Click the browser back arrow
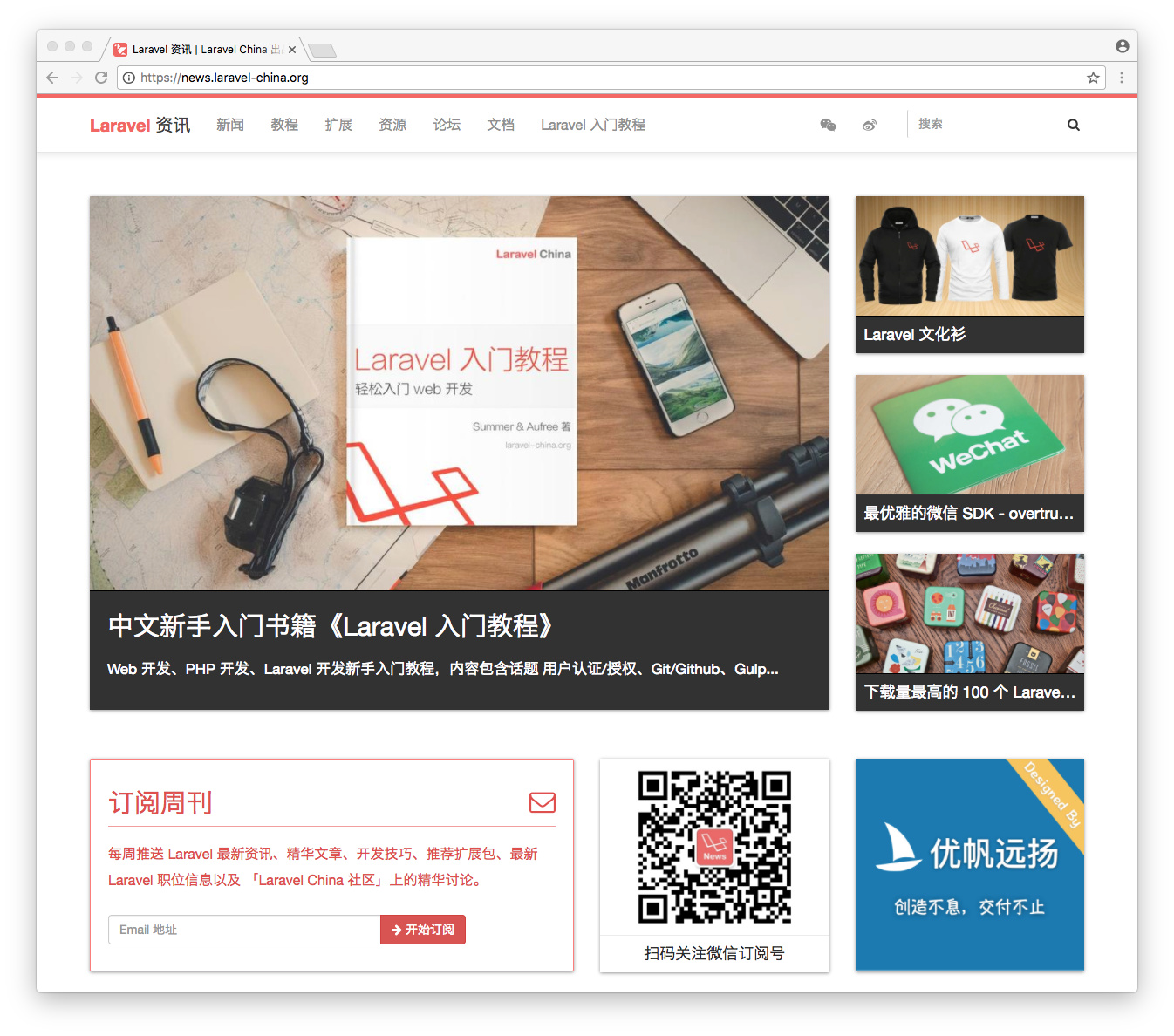The image size is (1174, 1036). click(52, 78)
